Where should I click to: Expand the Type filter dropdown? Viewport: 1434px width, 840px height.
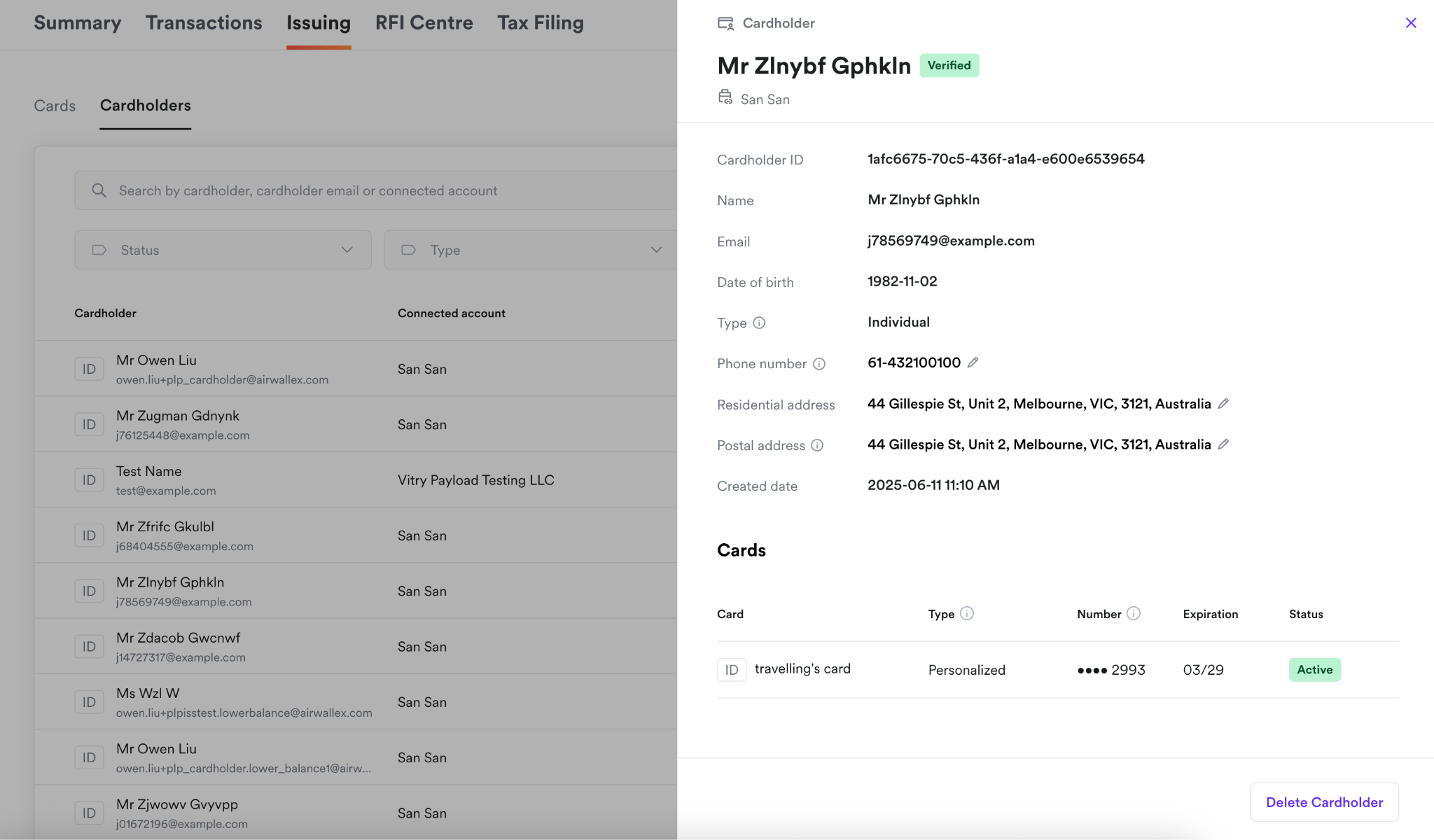coord(531,250)
